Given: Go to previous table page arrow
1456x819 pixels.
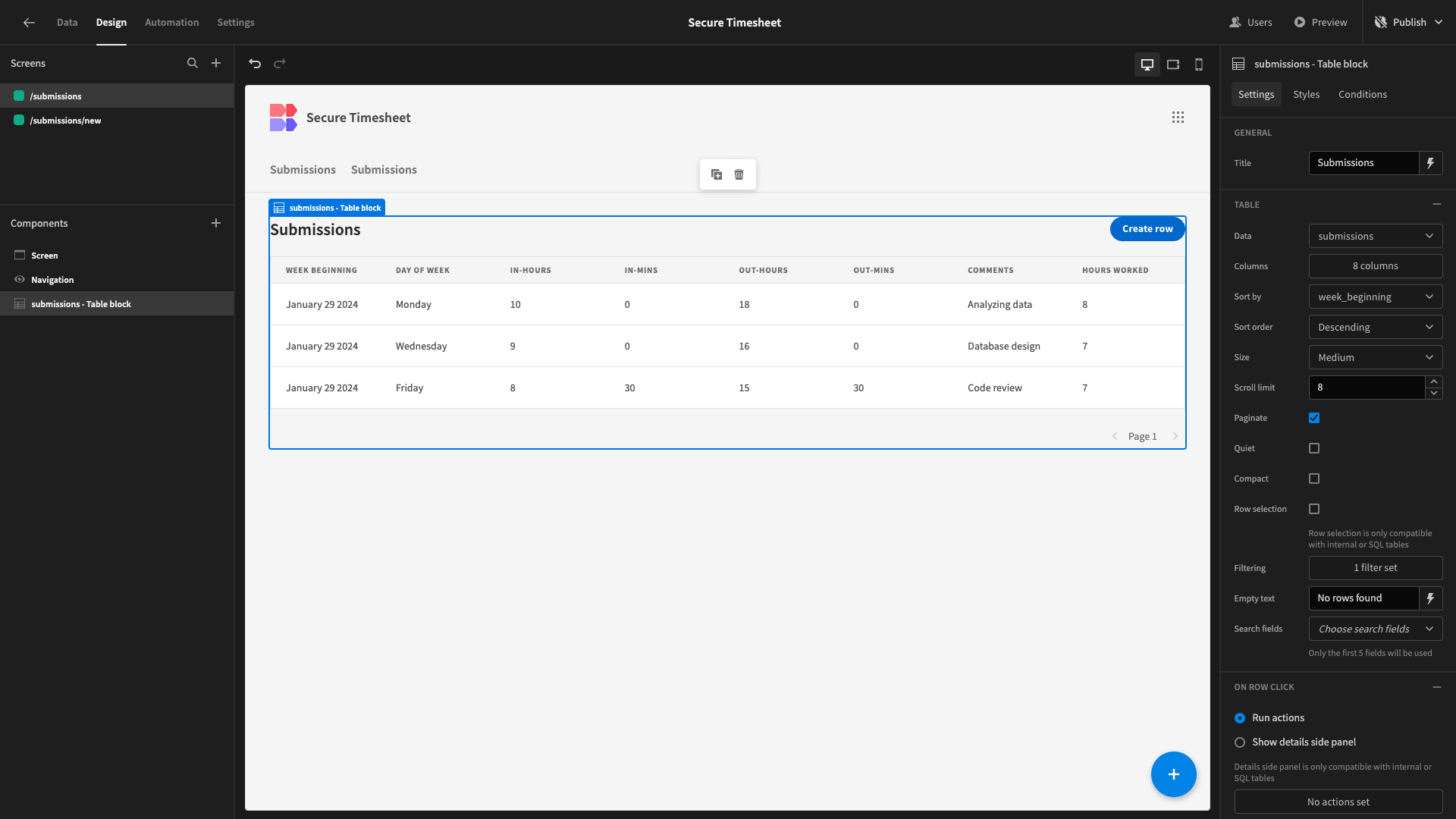Looking at the screenshot, I should click(x=1115, y=436).
